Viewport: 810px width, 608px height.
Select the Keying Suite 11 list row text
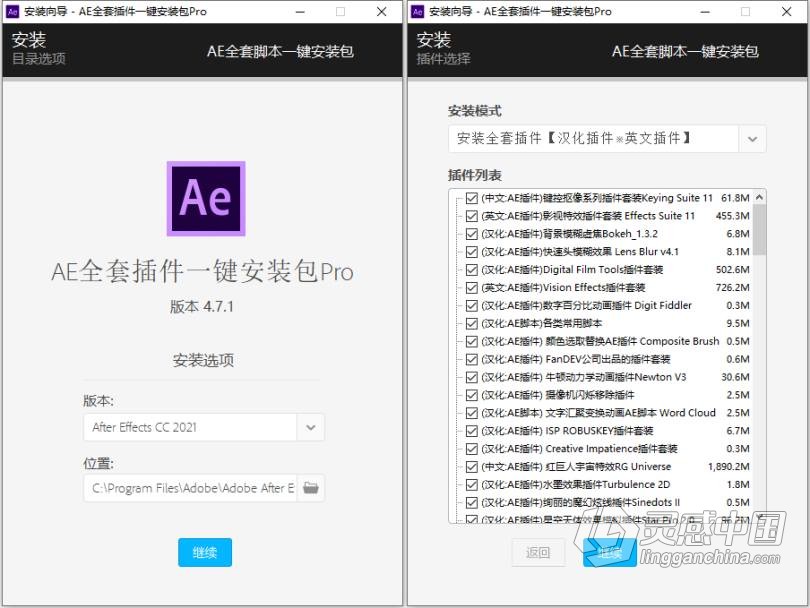(597, 198)
